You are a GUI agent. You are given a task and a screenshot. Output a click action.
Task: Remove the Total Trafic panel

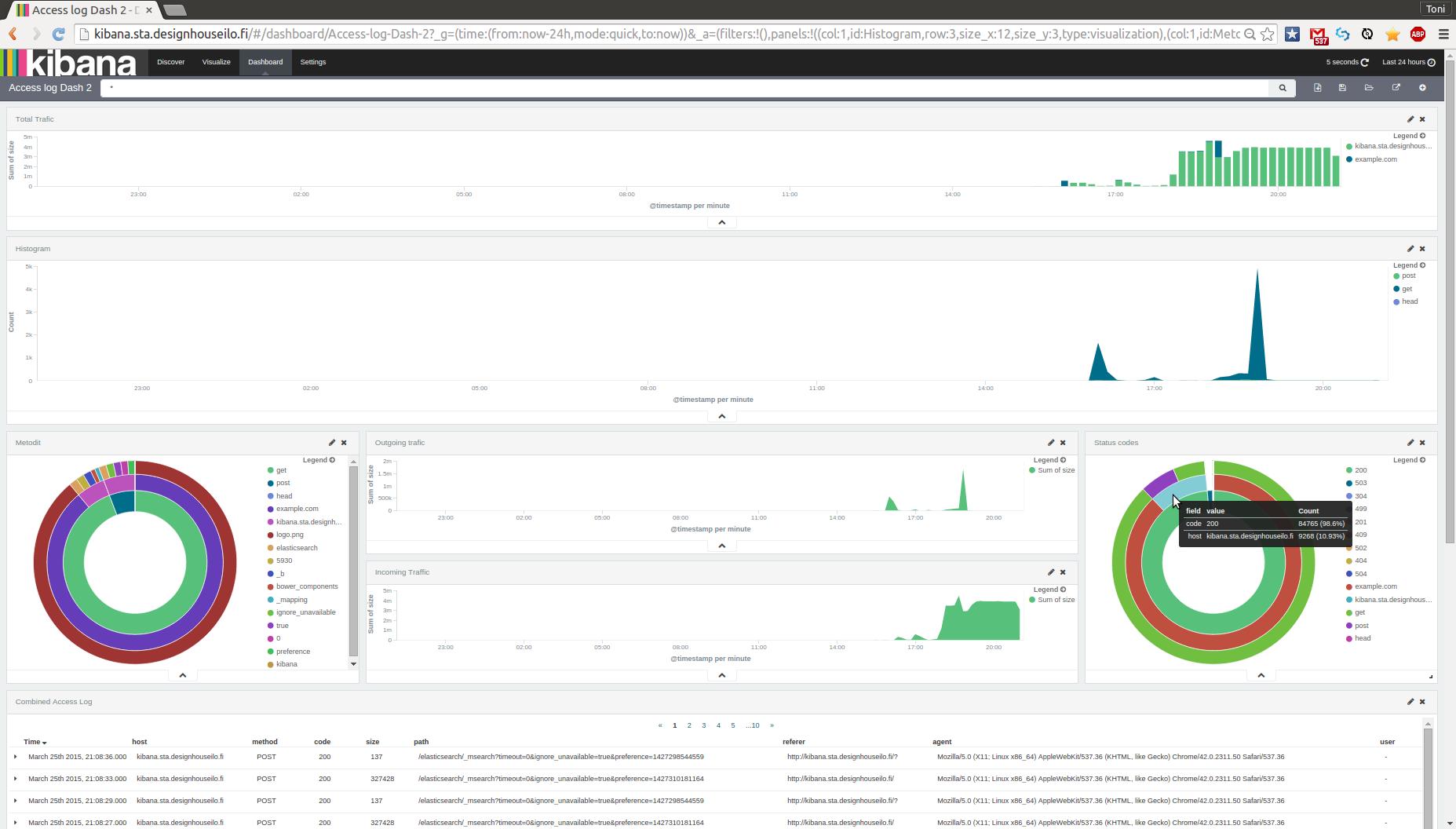[1422, 119]
